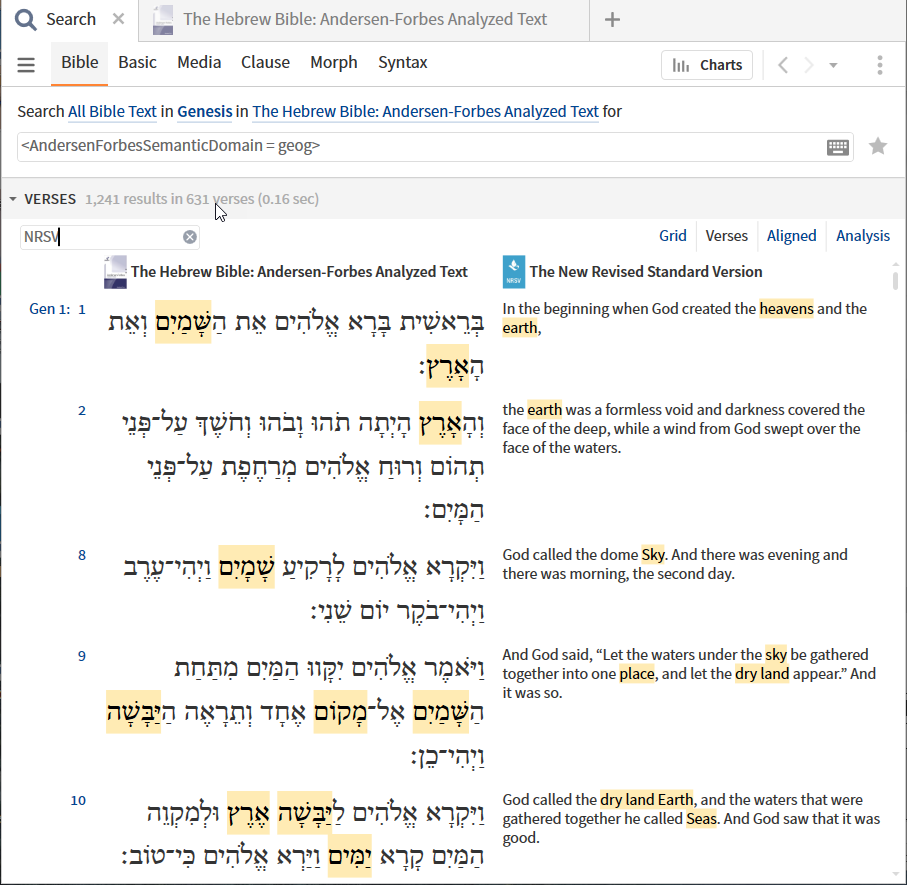Viewport: 907px width, 885px height.
Task: Click the results scrollbar thumb
Action: coord(895,279)
